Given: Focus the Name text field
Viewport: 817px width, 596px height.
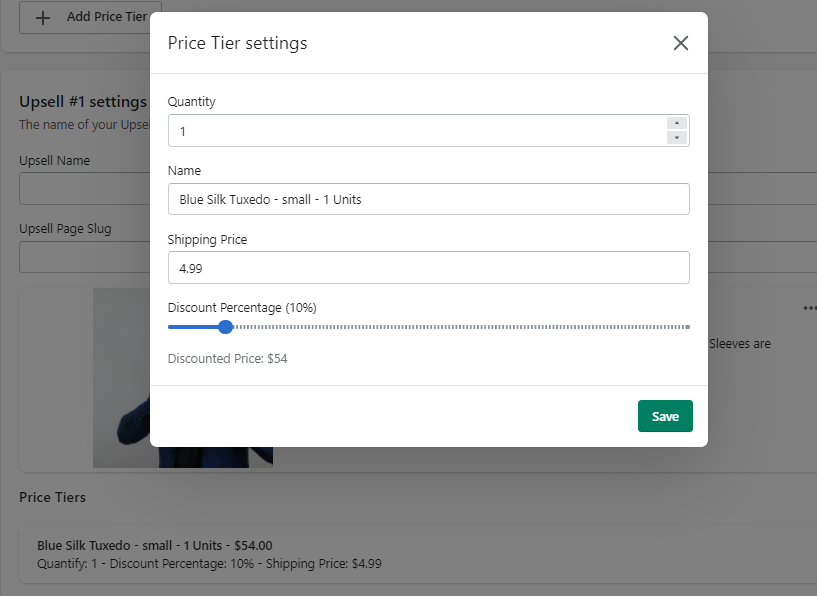Looking at the screenshot, I should click(x=428, y=199).
